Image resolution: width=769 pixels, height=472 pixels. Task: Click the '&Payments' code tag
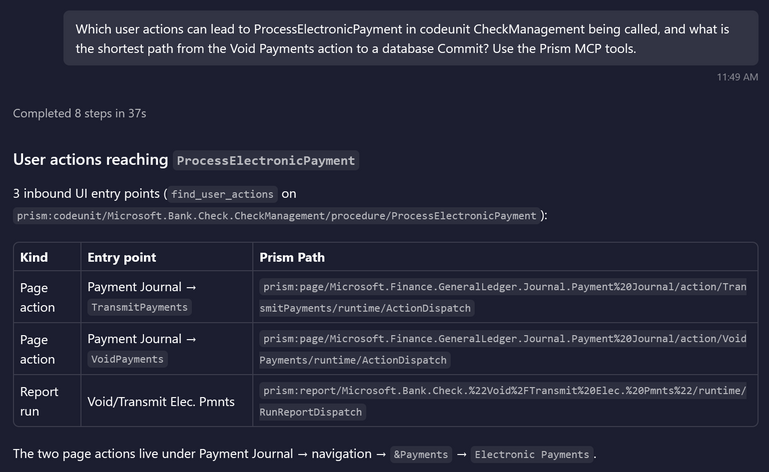pyautogui.click(x=421, y=454)
